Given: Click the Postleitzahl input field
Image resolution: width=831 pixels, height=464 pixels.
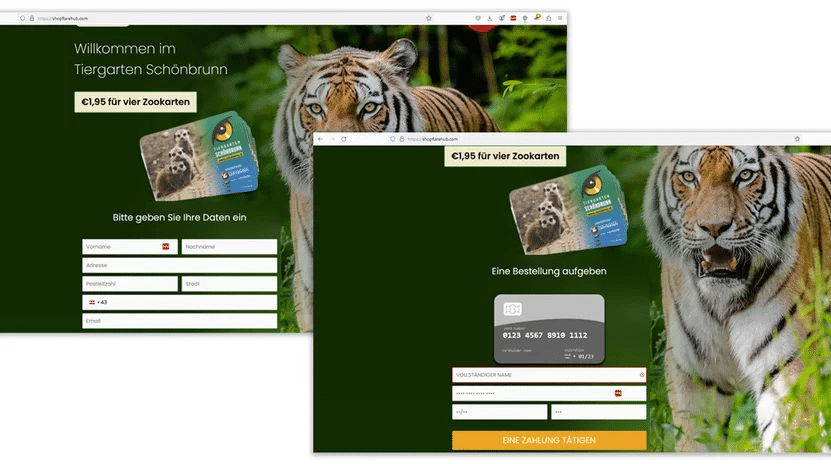Looking at the screenshot, I should point(130,284).
